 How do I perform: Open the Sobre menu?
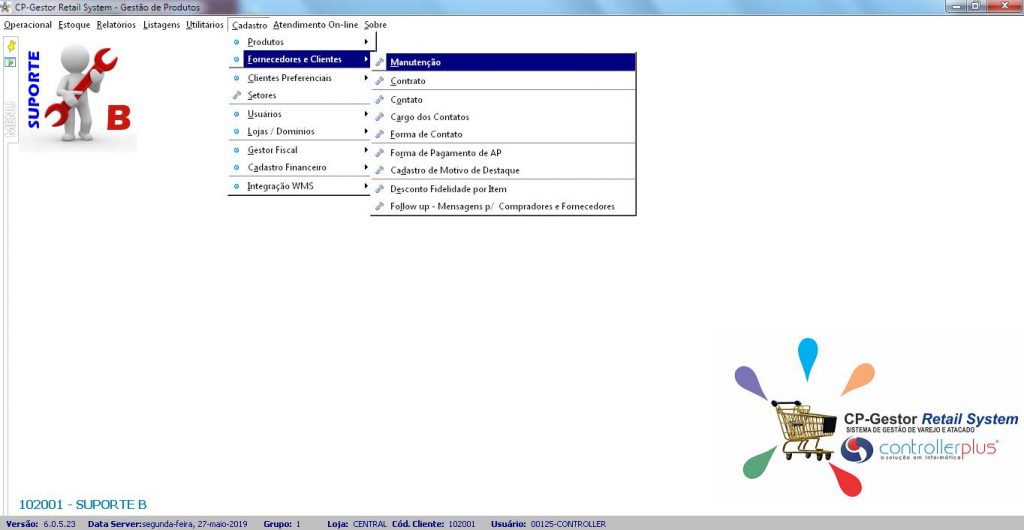coord(376,25)
